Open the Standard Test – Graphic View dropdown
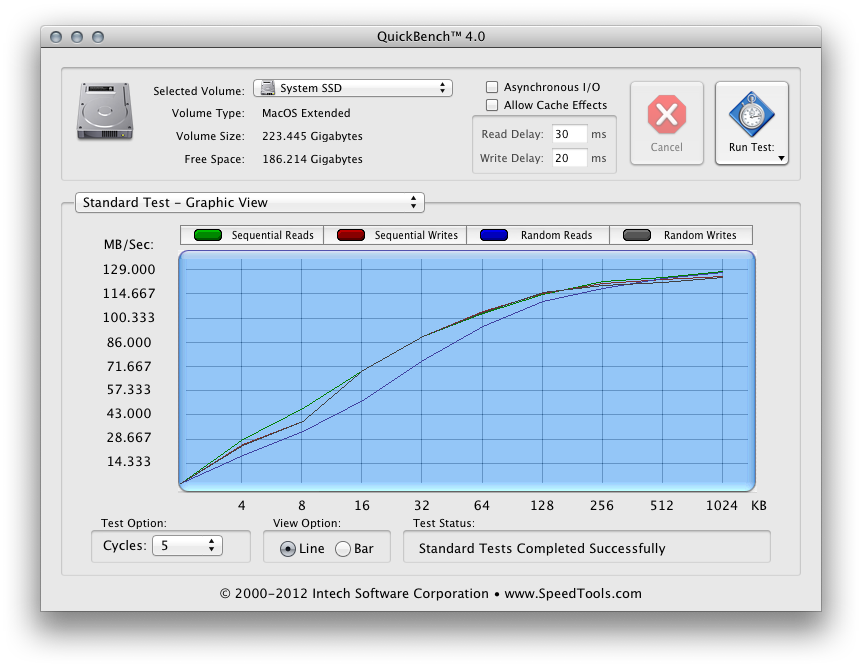This screenshot has width=862, height=667. coord(250,202)
